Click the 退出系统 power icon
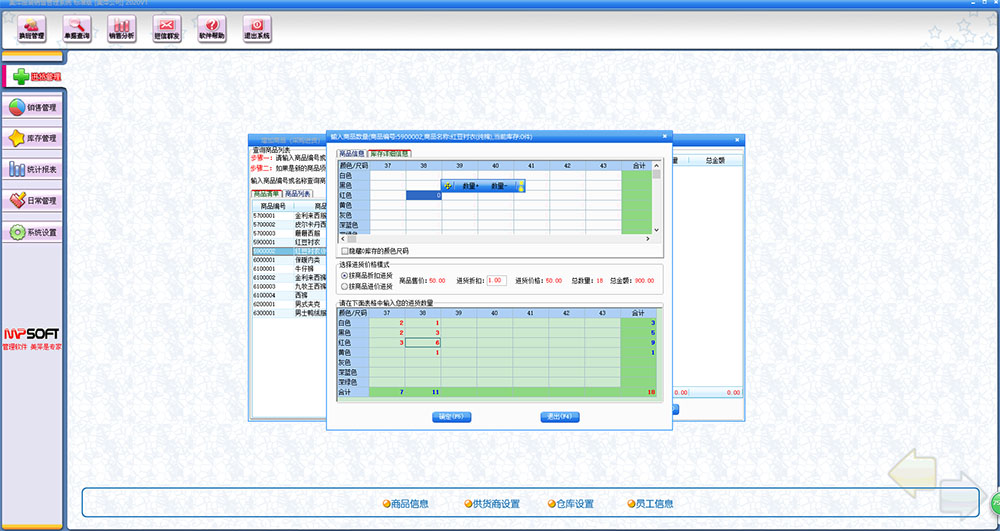This screenshot has width=1000, height=531. [x=256, y=28]
